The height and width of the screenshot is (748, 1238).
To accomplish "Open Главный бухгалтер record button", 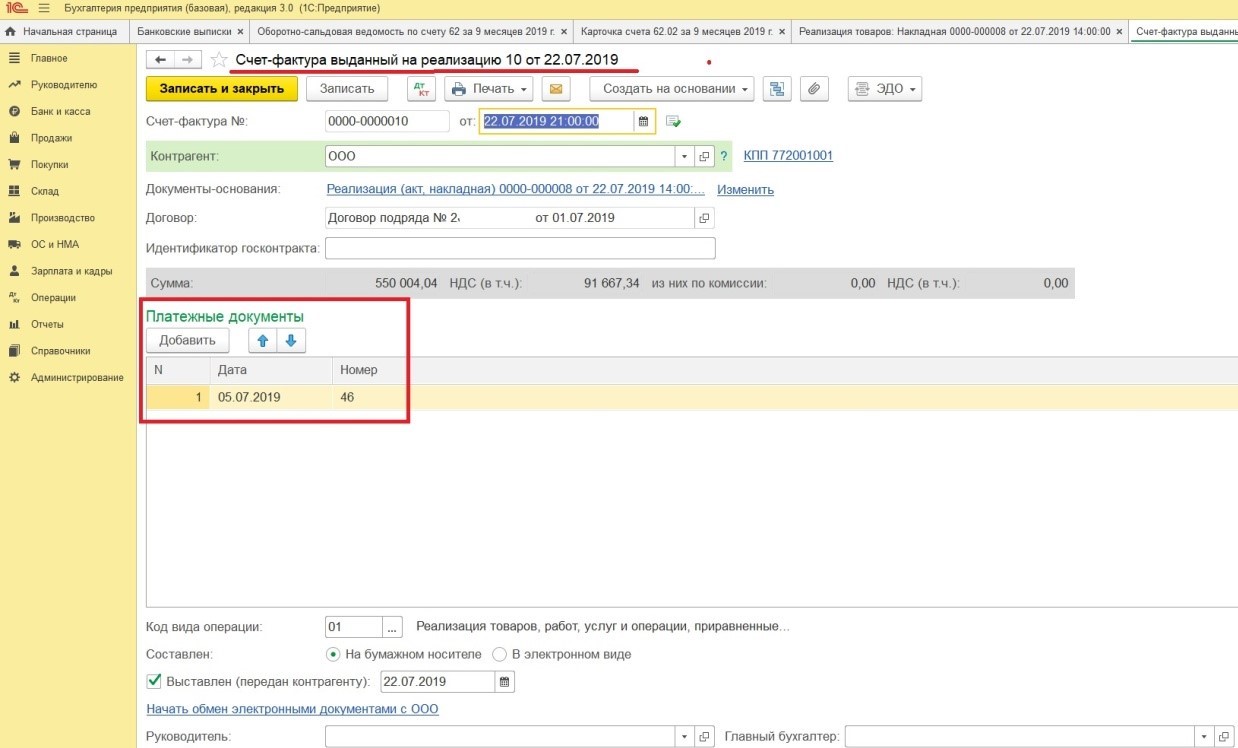I will 1225,736.
